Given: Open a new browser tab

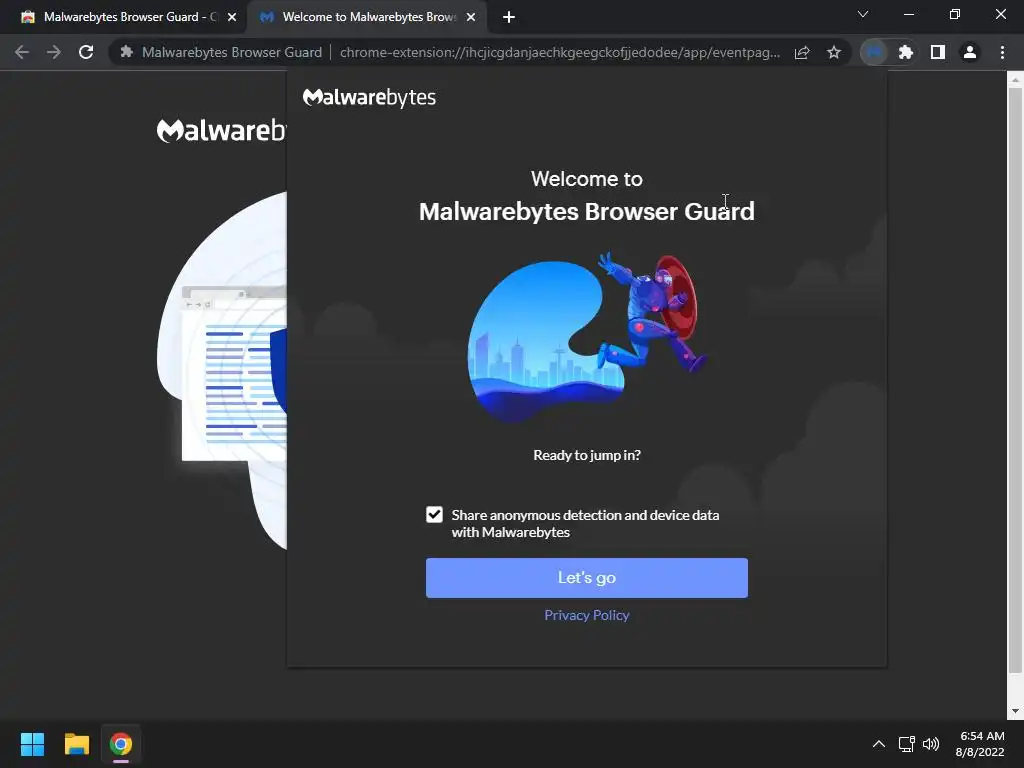Looking at the screenshot, I should coord(509,17).
